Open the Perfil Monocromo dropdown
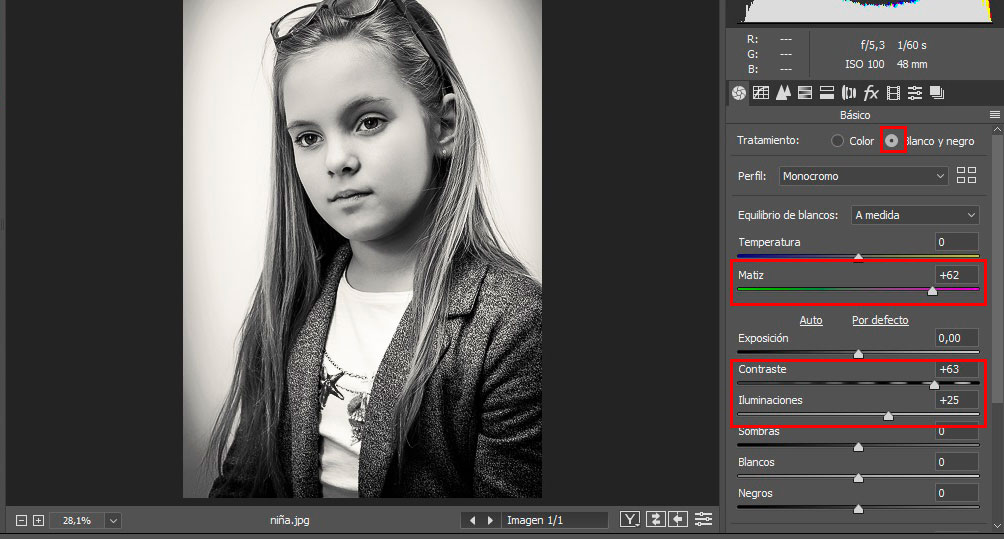This screenshot has height=539, width=1004. pyautogui.click(x=864, y=176)
